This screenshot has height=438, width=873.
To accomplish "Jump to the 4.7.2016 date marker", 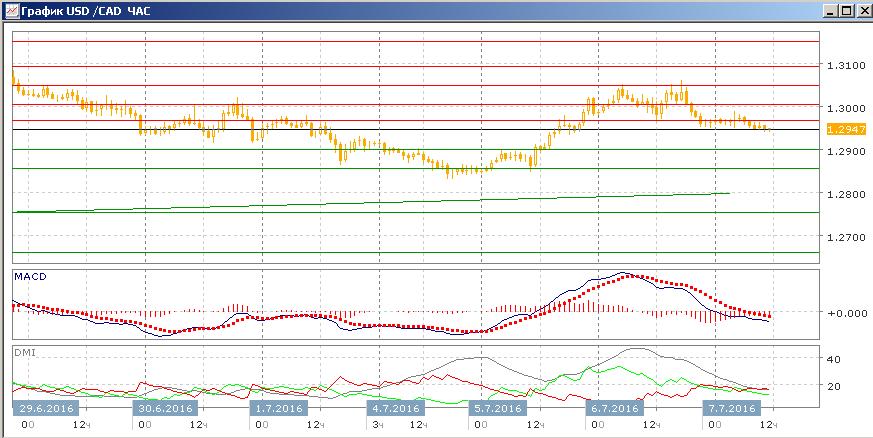I will point(394,409).
